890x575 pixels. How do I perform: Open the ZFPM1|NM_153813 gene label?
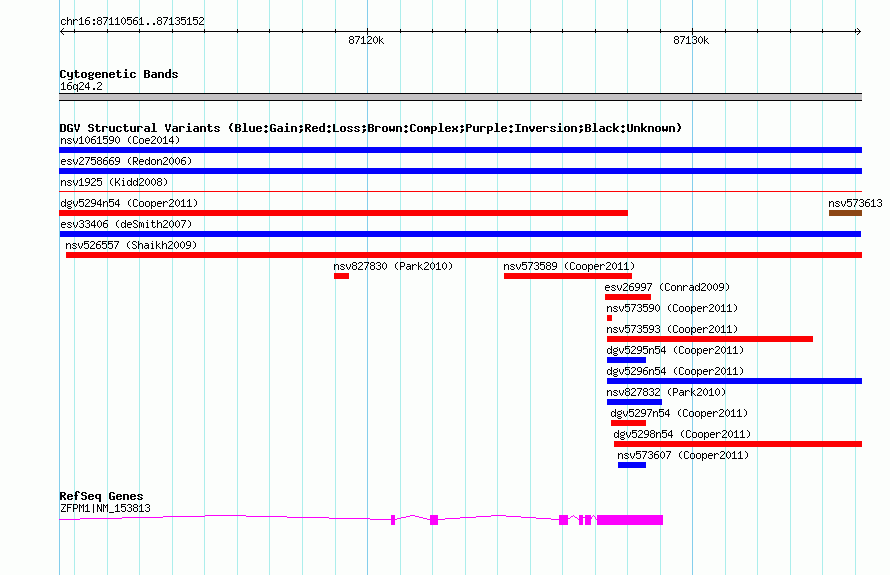(105, 509)
